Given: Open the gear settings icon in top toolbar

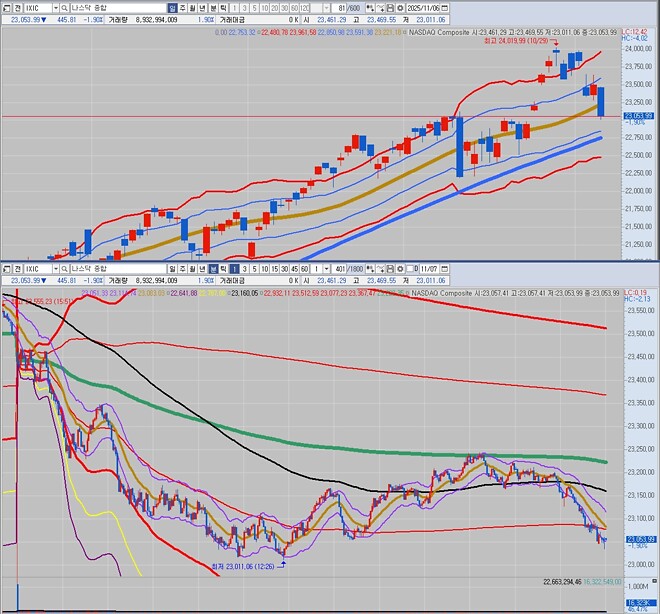Looking at the screenshot, I should coord(400,8).
